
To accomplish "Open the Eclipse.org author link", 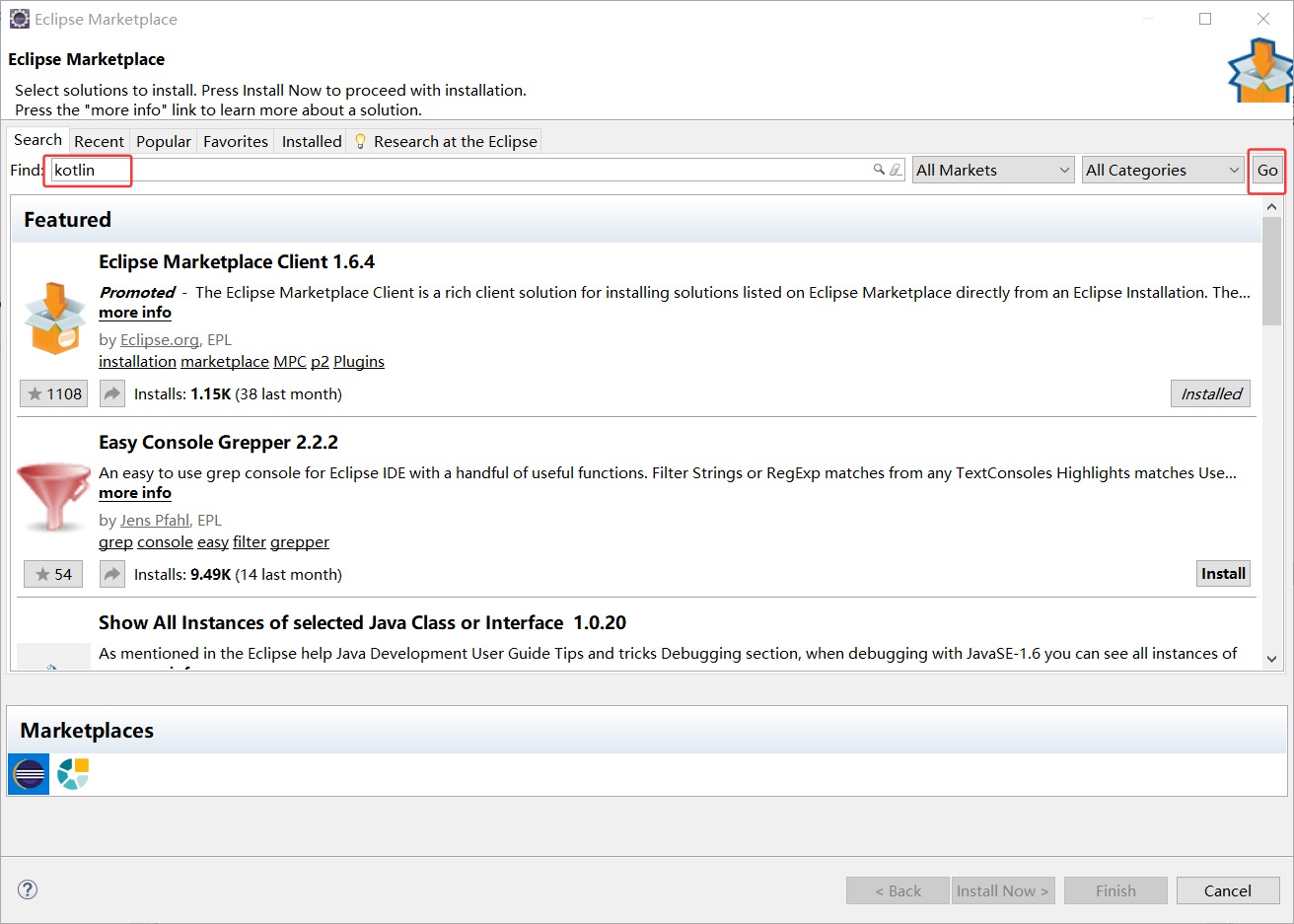I will coord(160,339).
